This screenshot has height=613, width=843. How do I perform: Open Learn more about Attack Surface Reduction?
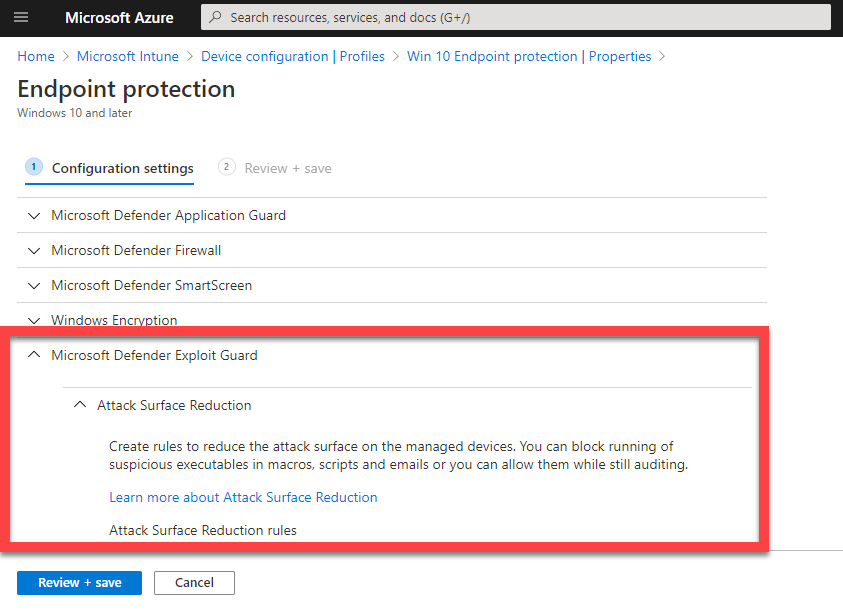click(243, 497)
